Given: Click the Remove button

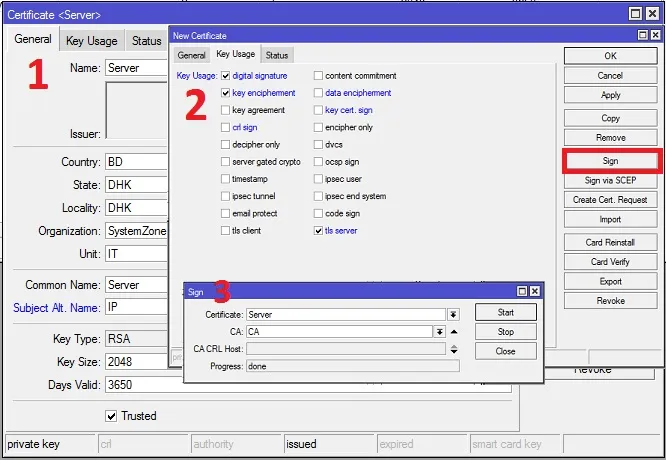Looking at the screenshot, I should click(x=610, y=138).
